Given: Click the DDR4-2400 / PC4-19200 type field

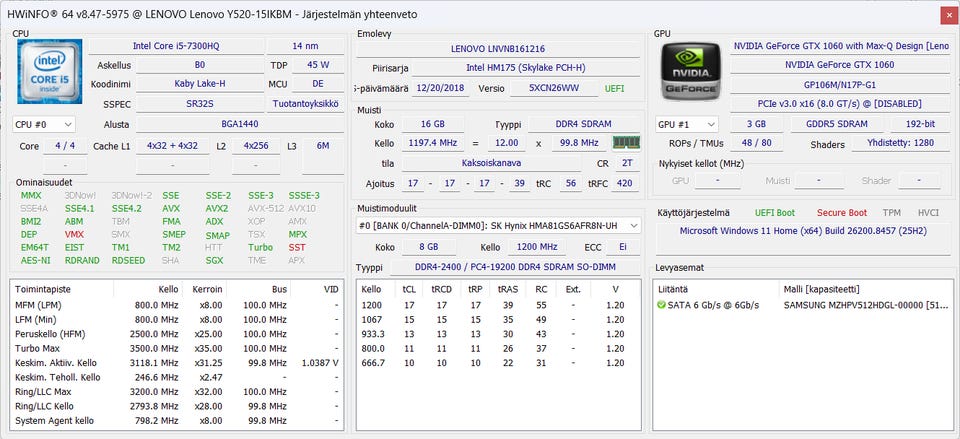Looking at the screenshot, I should point(516,267).
